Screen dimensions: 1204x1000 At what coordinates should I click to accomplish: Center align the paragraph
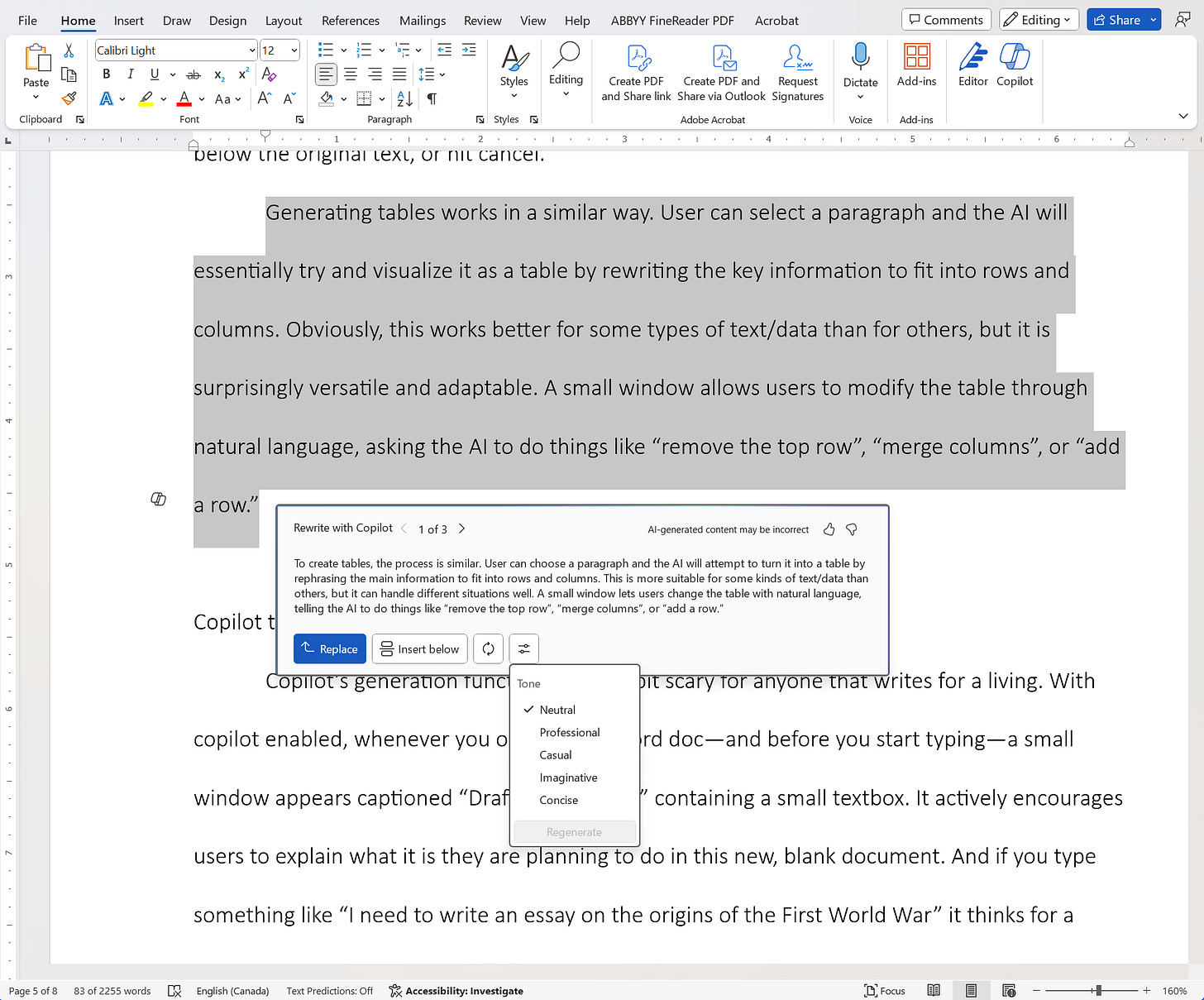click(351, 74)
